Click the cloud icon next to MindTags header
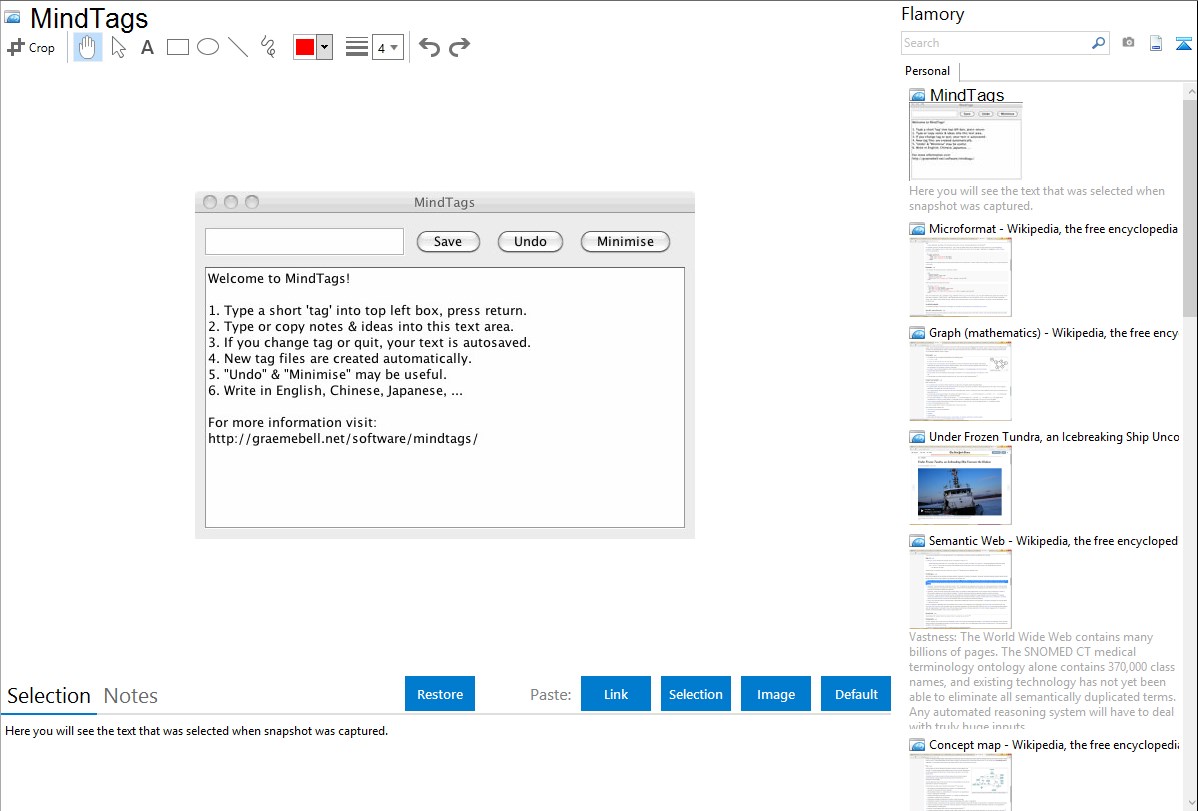Image resolution: width=1198 pixels, height=811 pixels. point(12,17)
